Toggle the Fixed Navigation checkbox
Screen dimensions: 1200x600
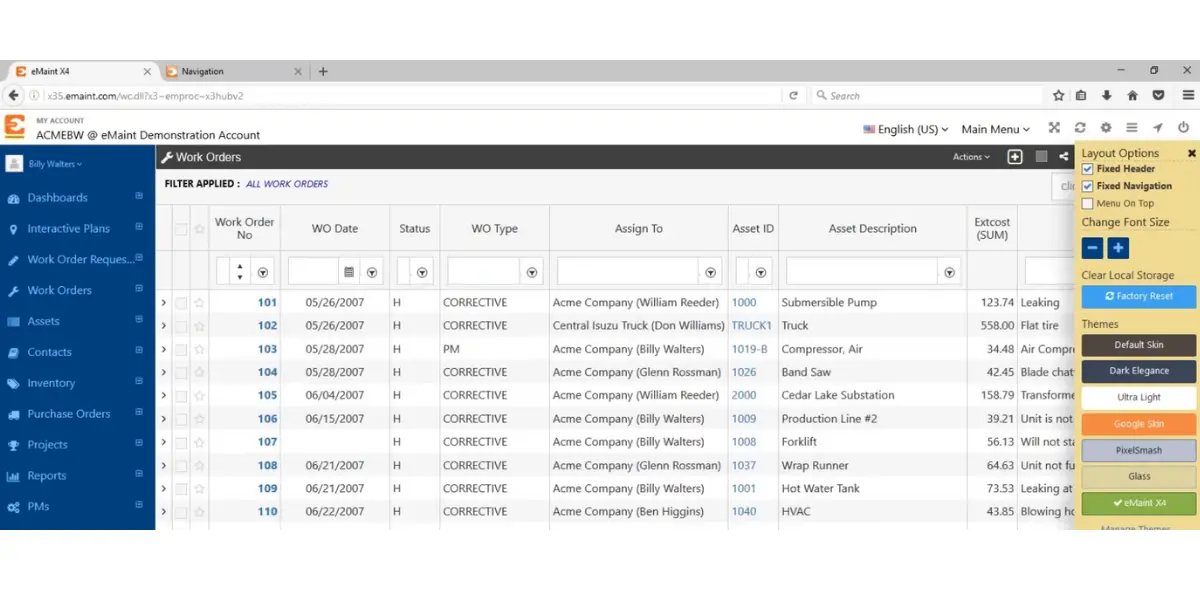pyautogui.click(x=1088, y=186)
